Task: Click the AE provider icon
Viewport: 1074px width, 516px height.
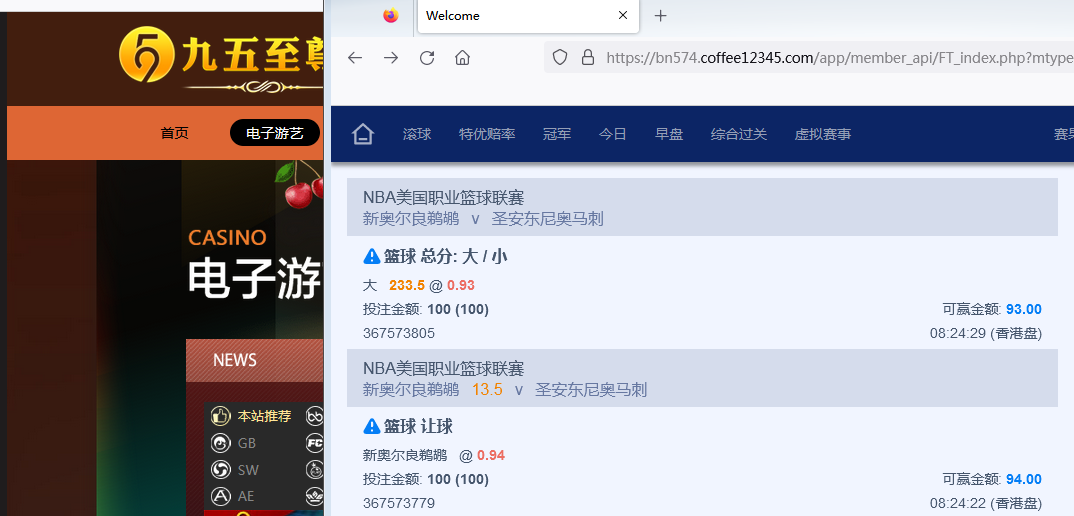Action: (x=220, y=496)
